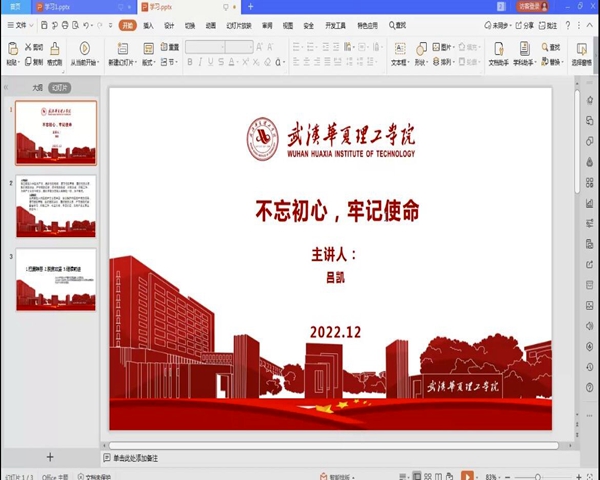Click the chart icon in right sidebar
Image resolution: width=600 pixels, height=480 pixels.
pos(590,203)
